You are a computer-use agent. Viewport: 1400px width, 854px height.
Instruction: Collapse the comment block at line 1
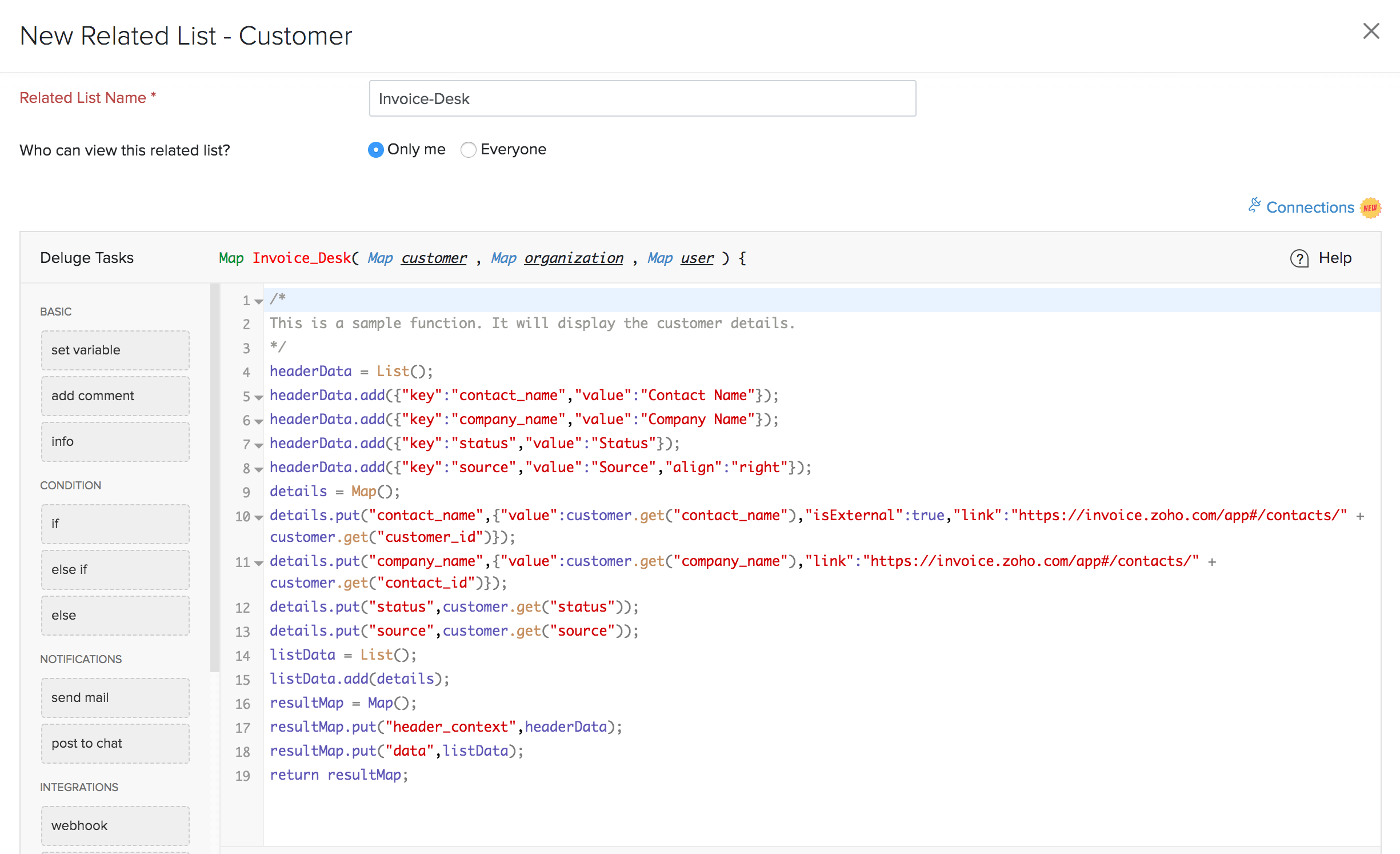[x=259, y=301]
